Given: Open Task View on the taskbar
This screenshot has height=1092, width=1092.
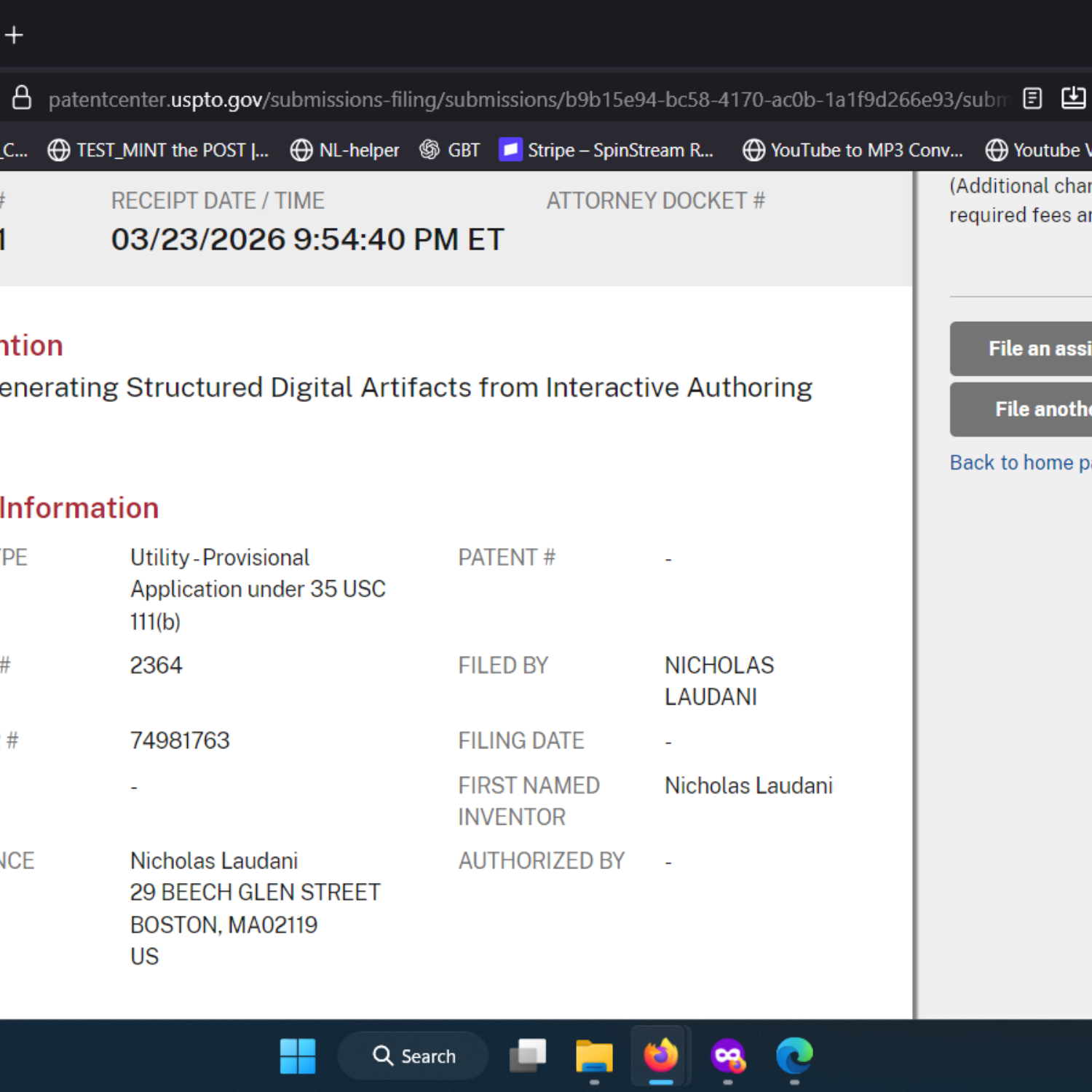Looking at the screenshot, I should coord(528,1056).
